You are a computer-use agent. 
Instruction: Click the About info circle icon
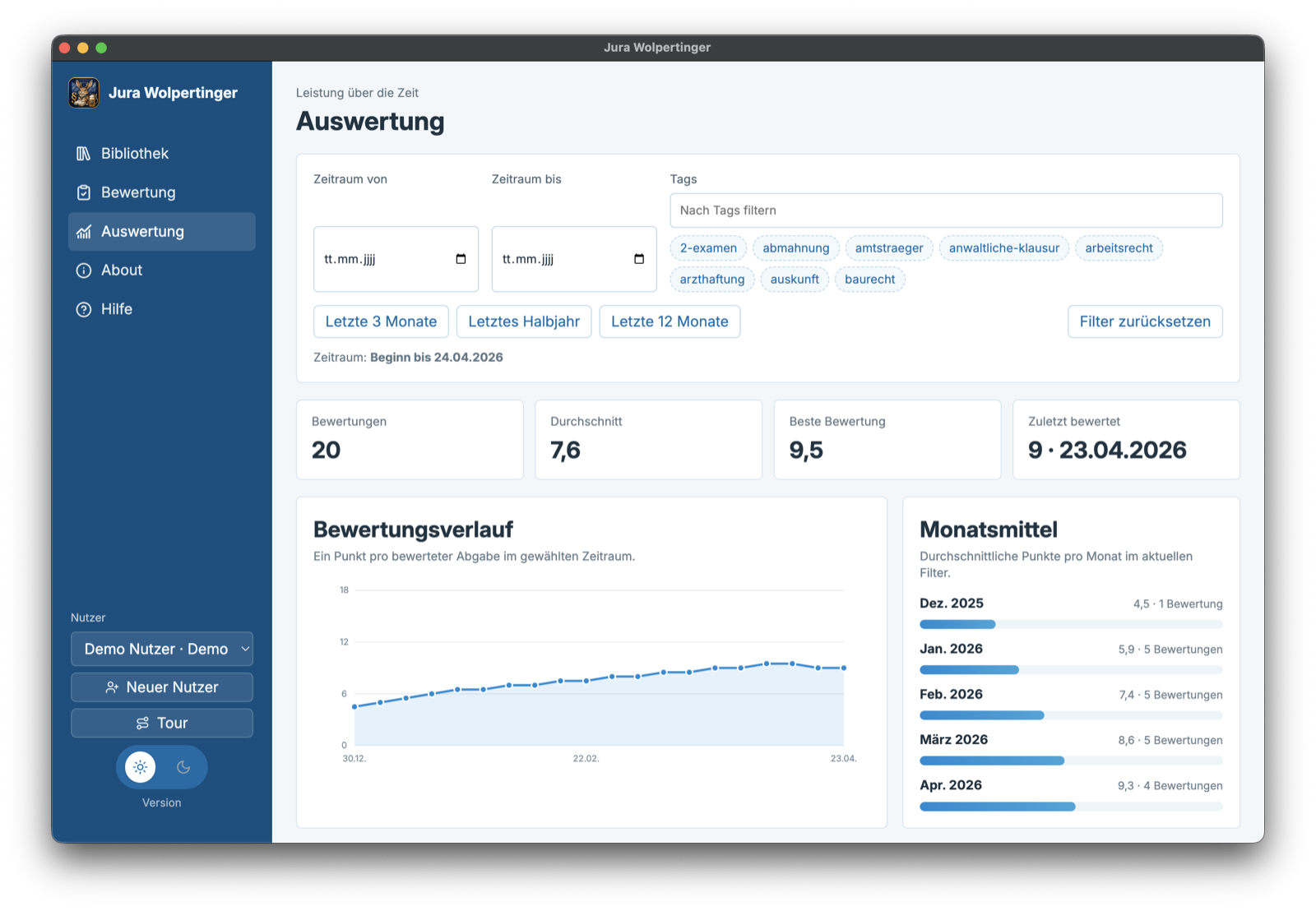[83, 271]
